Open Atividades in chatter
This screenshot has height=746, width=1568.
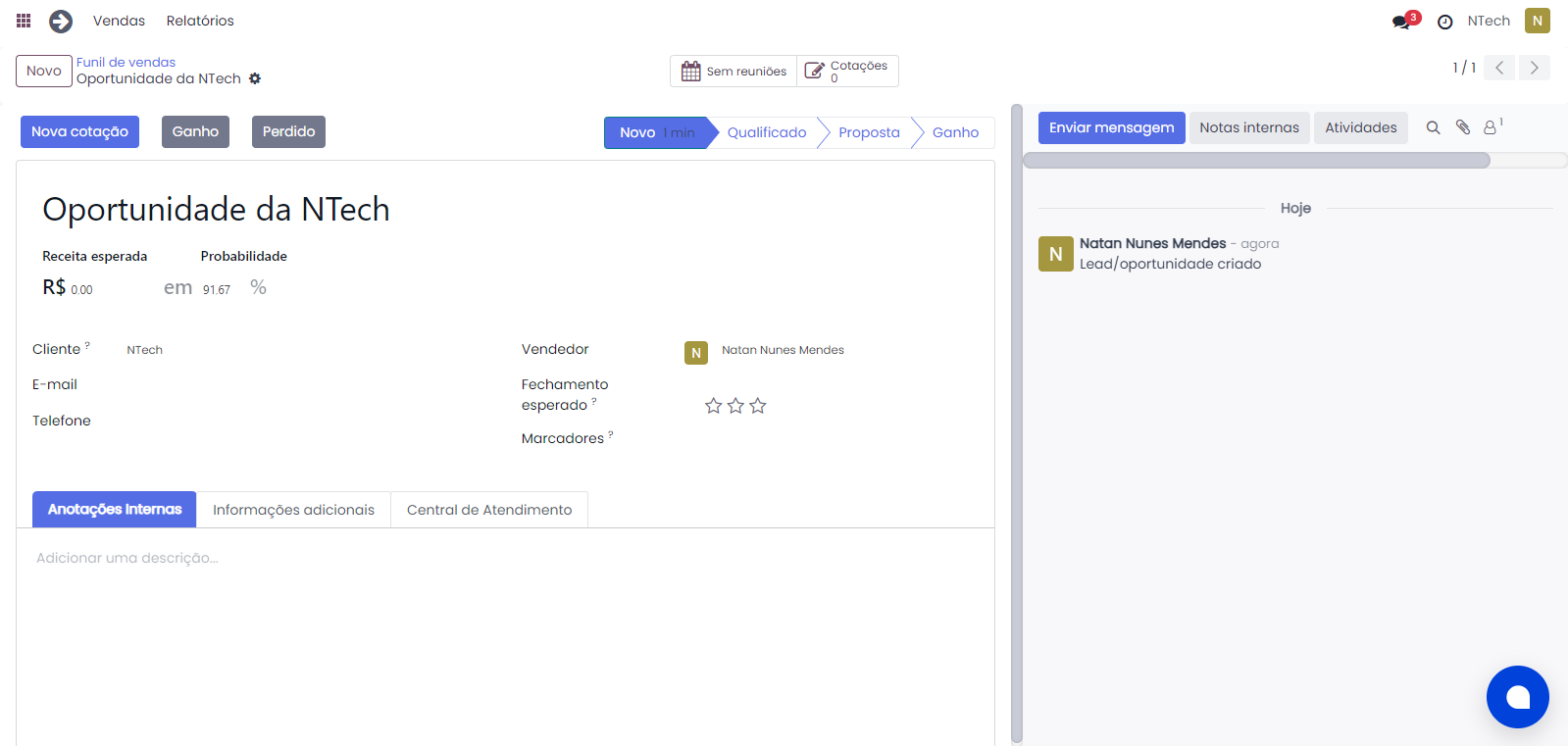(1360, 127)
